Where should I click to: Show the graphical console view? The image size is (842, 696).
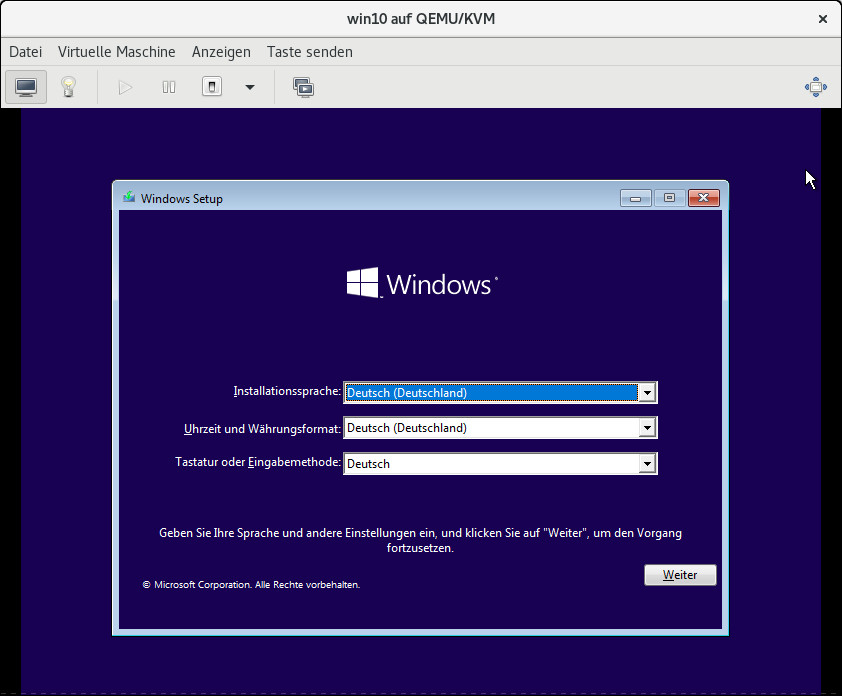pos(26,86)
